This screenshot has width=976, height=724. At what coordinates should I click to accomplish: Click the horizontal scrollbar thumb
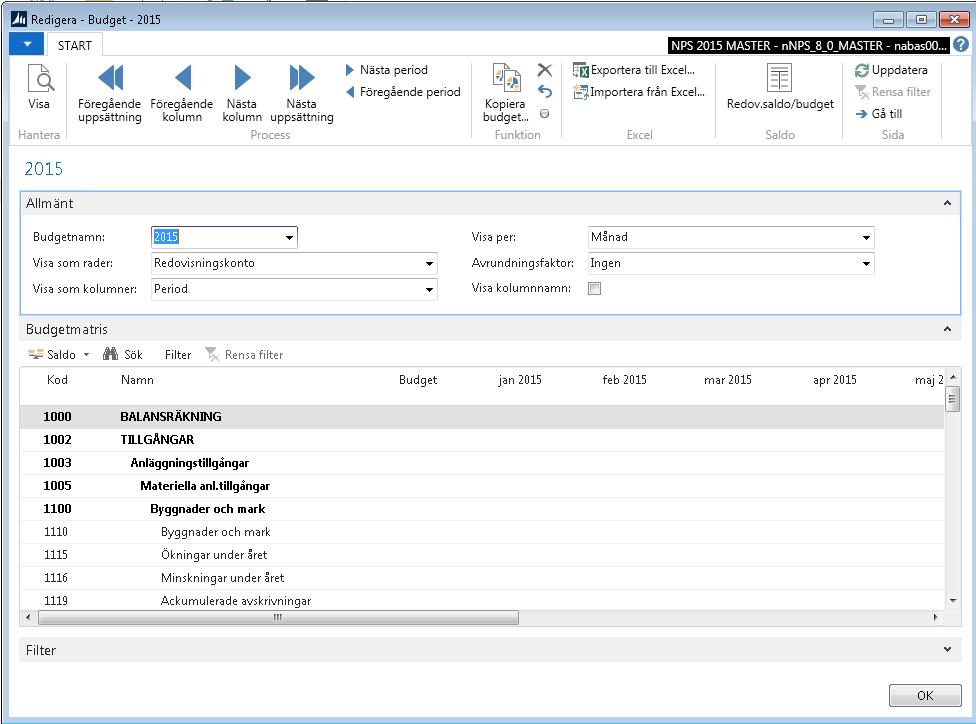(278, 618)
